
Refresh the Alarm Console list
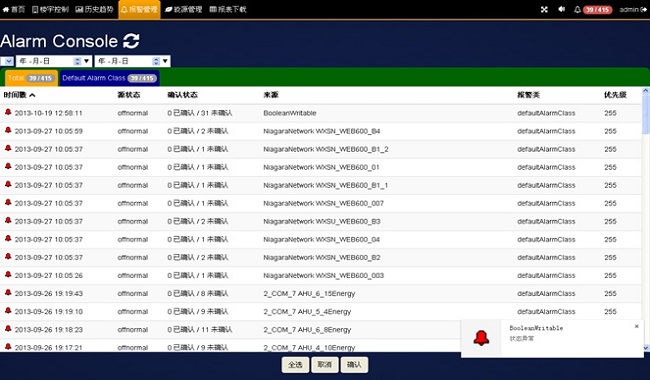coord(131,41)
